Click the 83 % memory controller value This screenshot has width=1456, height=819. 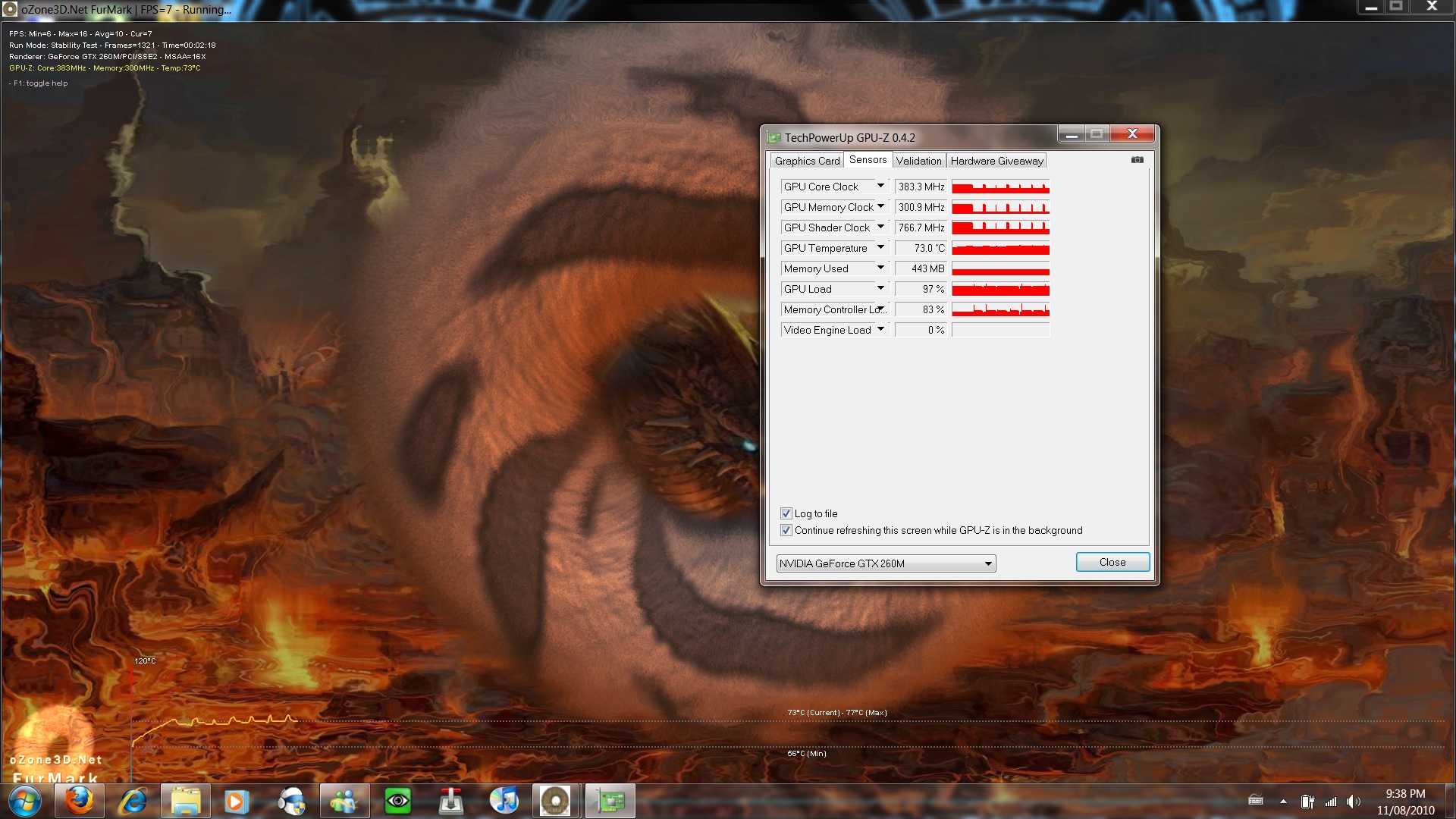point(921,309)
